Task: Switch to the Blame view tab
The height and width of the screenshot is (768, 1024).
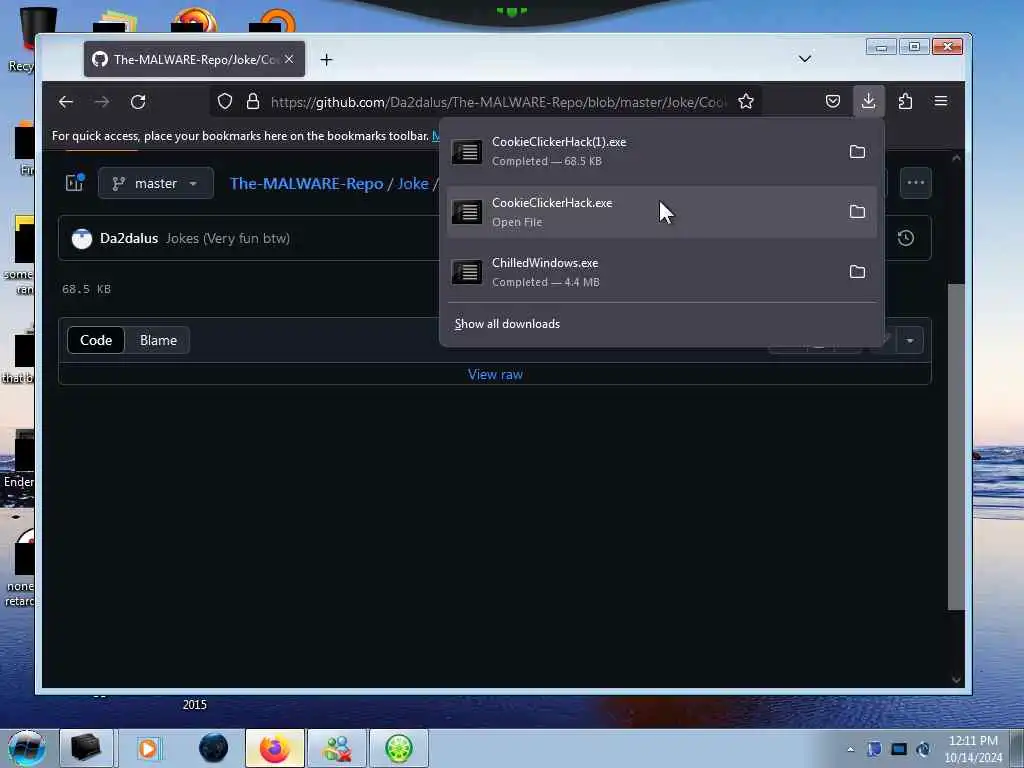Action: (158, 340)
